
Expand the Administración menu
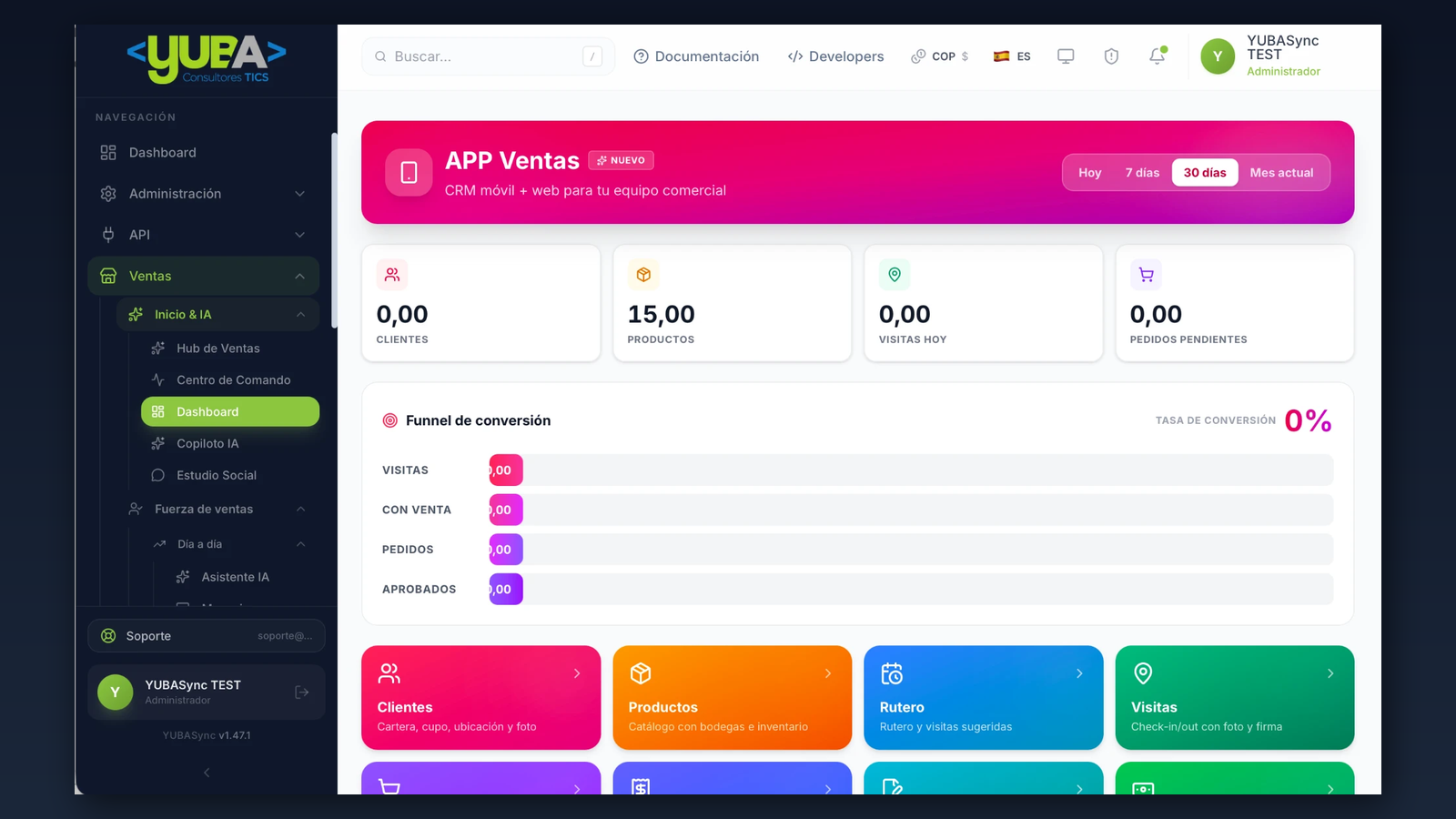point(203,194)
